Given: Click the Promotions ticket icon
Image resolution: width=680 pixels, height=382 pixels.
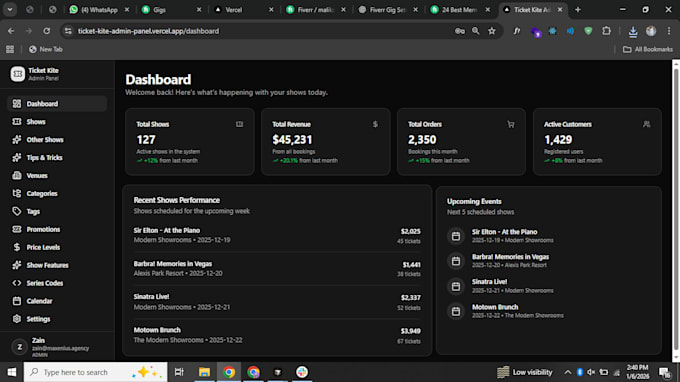Looking at the screenshot, I should [x=16, y=229].
